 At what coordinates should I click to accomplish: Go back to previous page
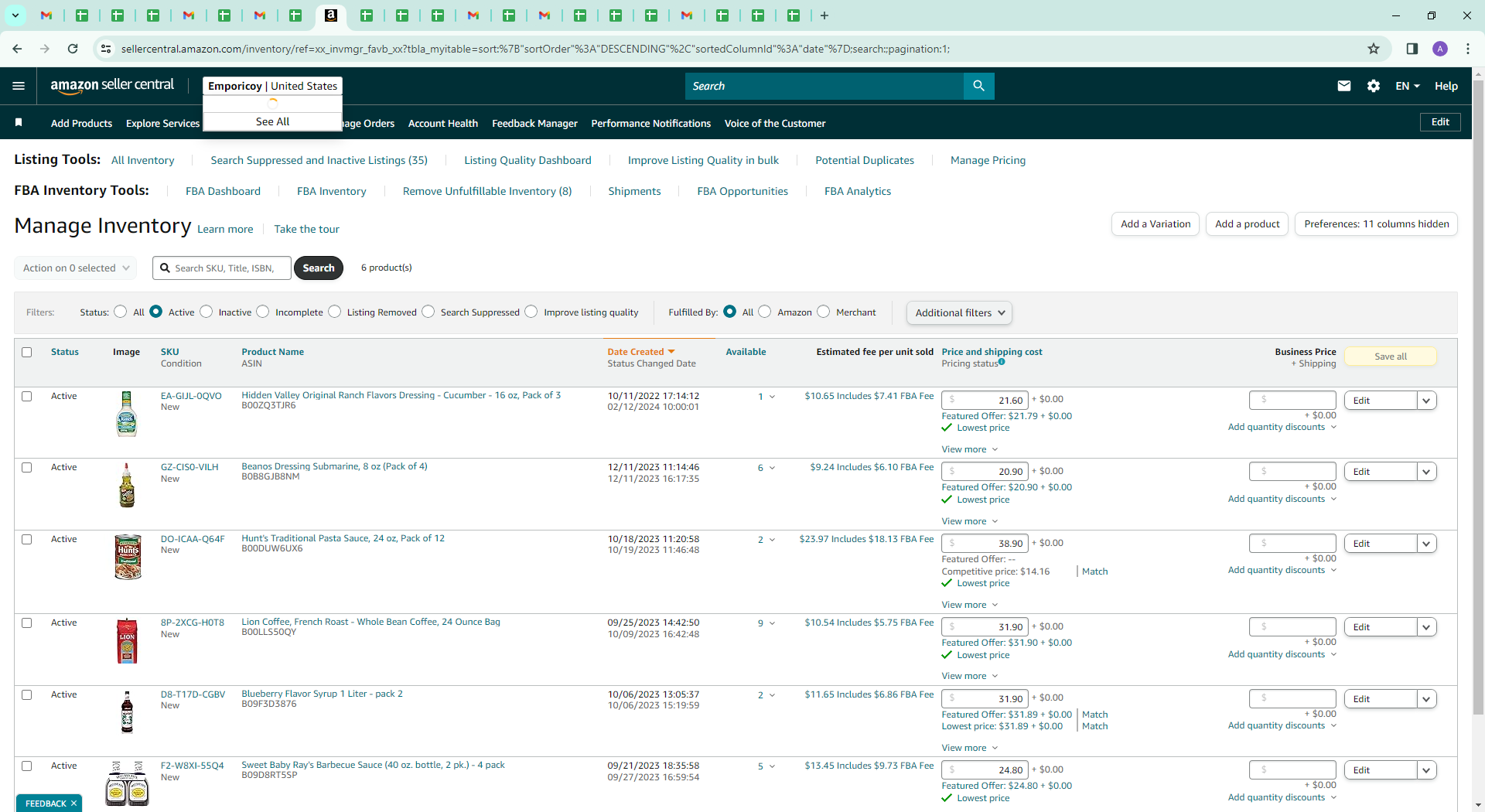(x=17, y=49)
